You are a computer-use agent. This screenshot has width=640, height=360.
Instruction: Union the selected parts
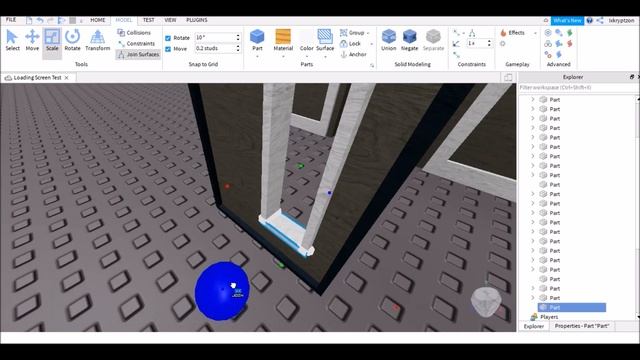(389, 40)
